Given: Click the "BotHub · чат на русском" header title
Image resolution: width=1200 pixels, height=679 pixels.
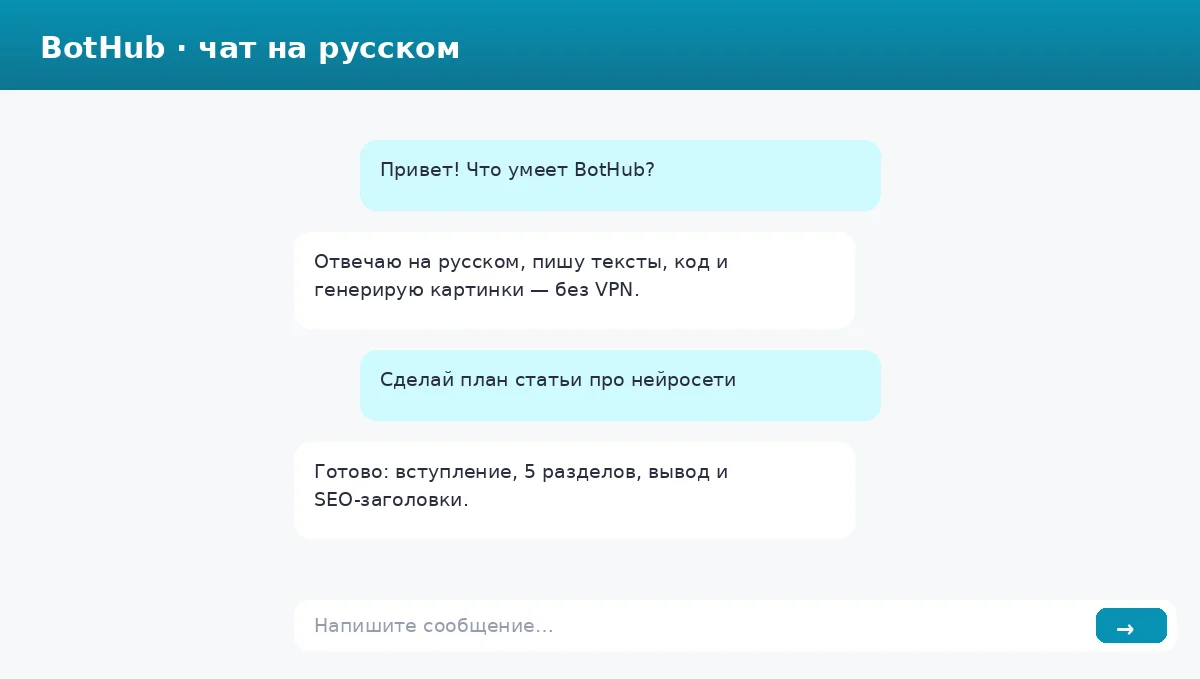Looking at the screenshot, I should click(x=250, y=48).
